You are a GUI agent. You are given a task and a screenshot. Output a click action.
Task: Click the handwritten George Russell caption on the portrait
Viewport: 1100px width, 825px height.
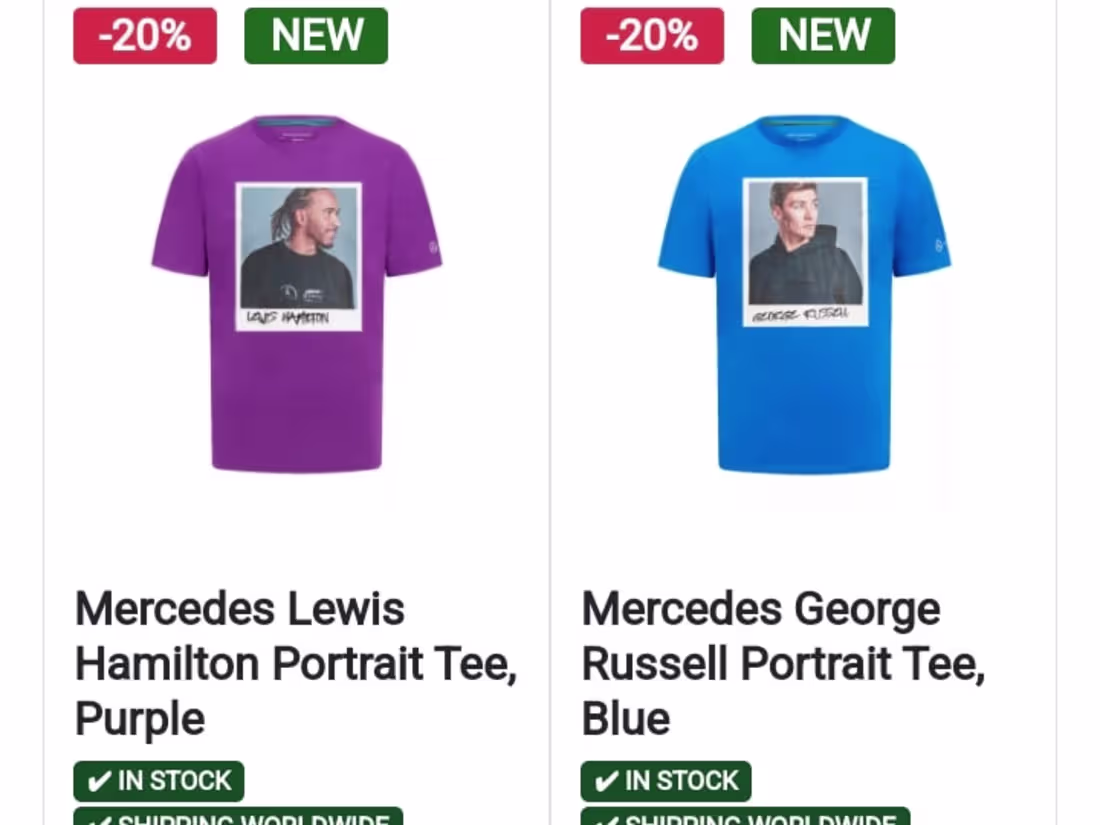[x=800, y=314]
